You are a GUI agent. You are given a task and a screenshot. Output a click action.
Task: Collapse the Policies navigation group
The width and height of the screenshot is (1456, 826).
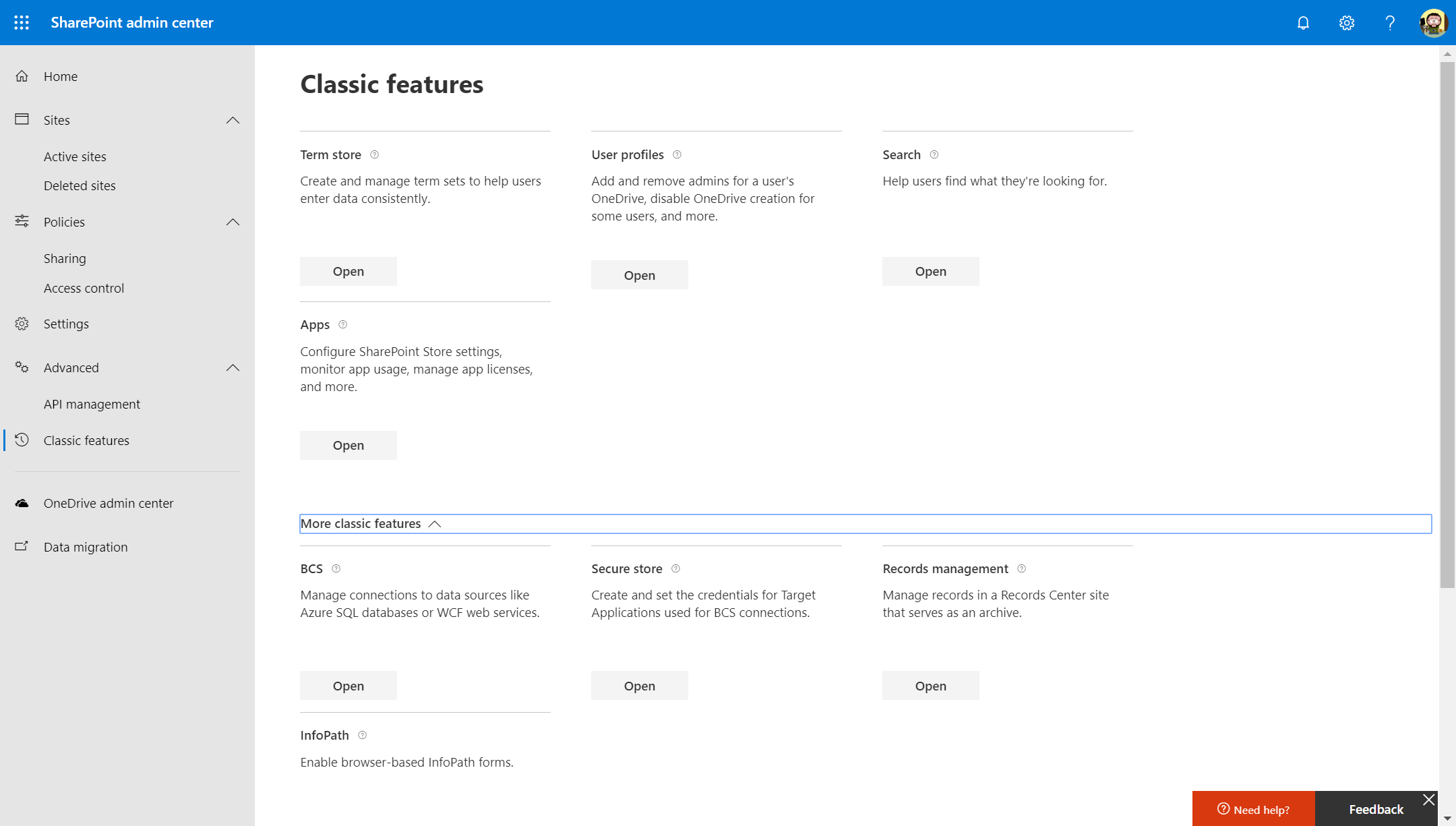pos(233,222)
